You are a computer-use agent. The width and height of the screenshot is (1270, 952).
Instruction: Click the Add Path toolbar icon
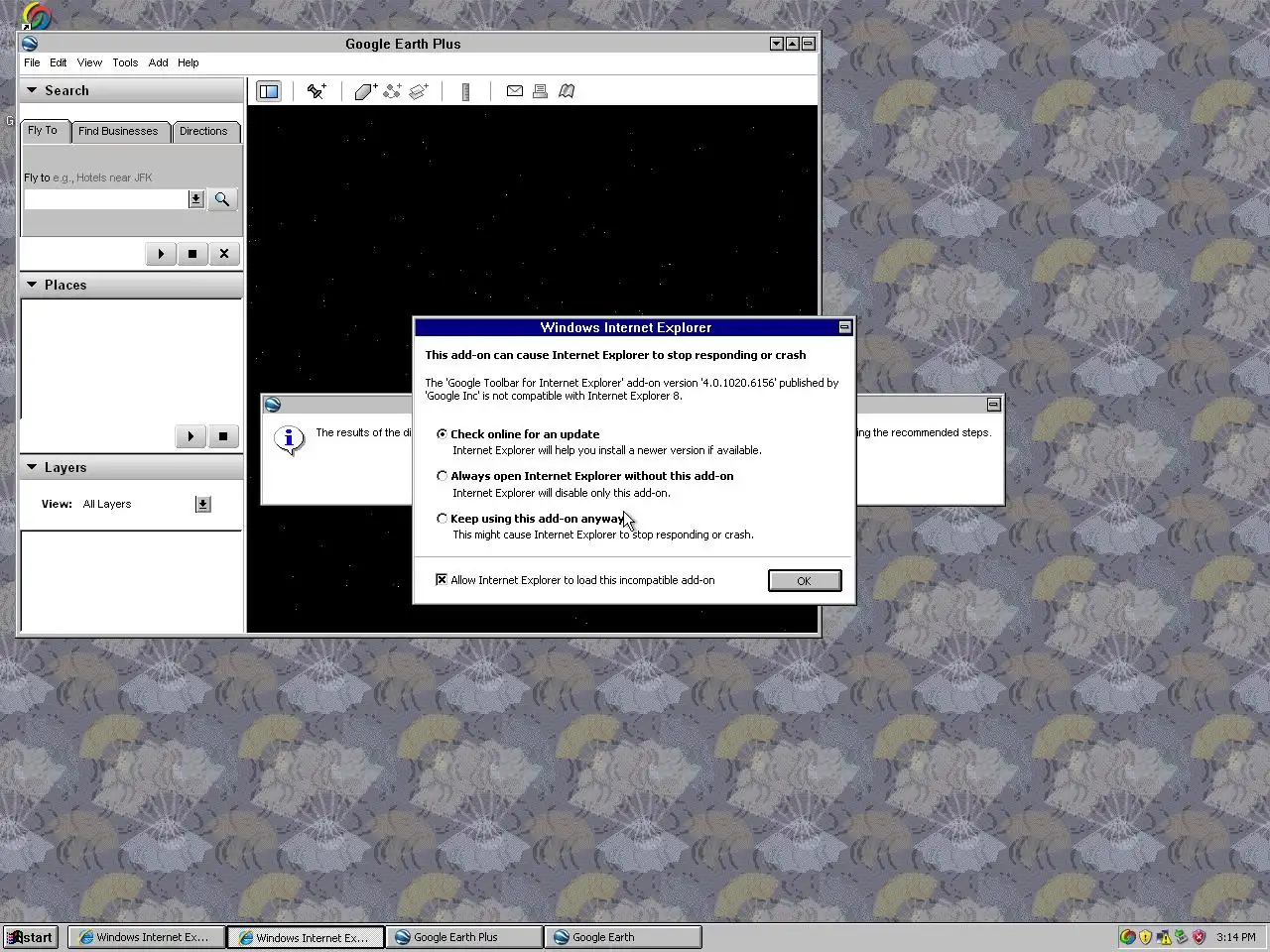pyautogui.click(x=392, y=91)
